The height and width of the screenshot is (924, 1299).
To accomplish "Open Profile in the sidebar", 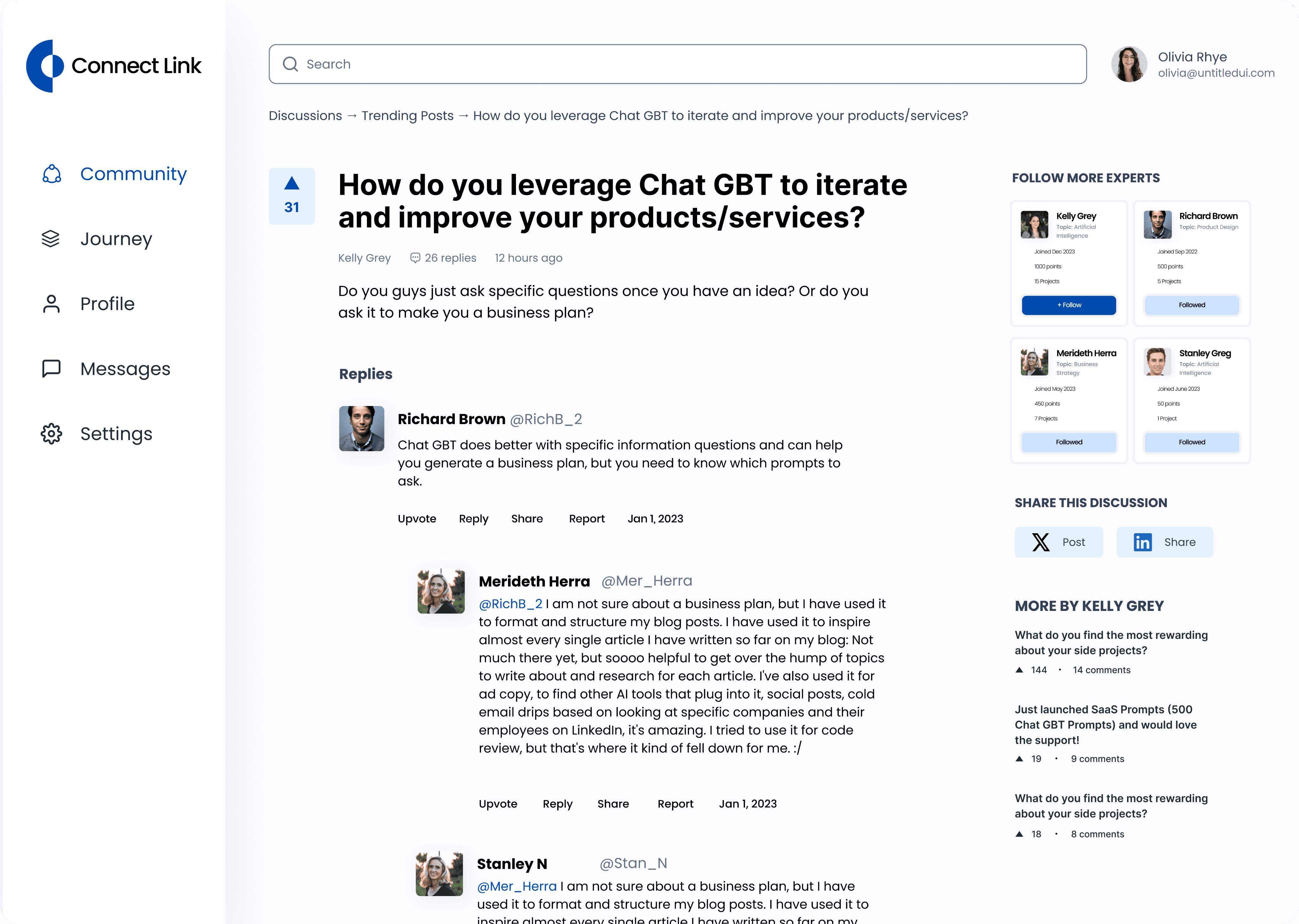I will (x=107, y=304).
